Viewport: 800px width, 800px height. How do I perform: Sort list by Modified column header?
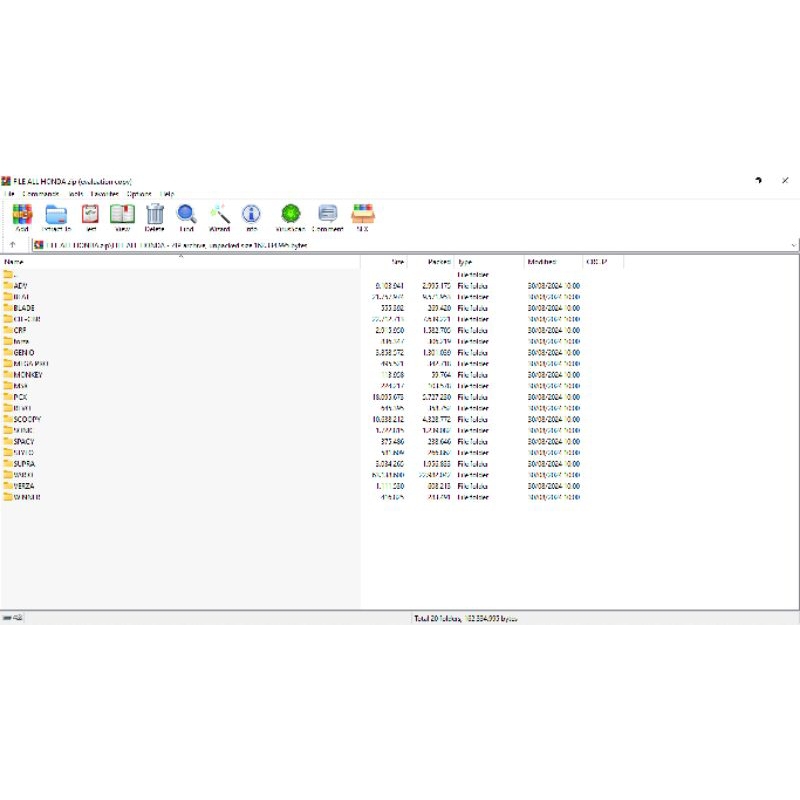541,262
